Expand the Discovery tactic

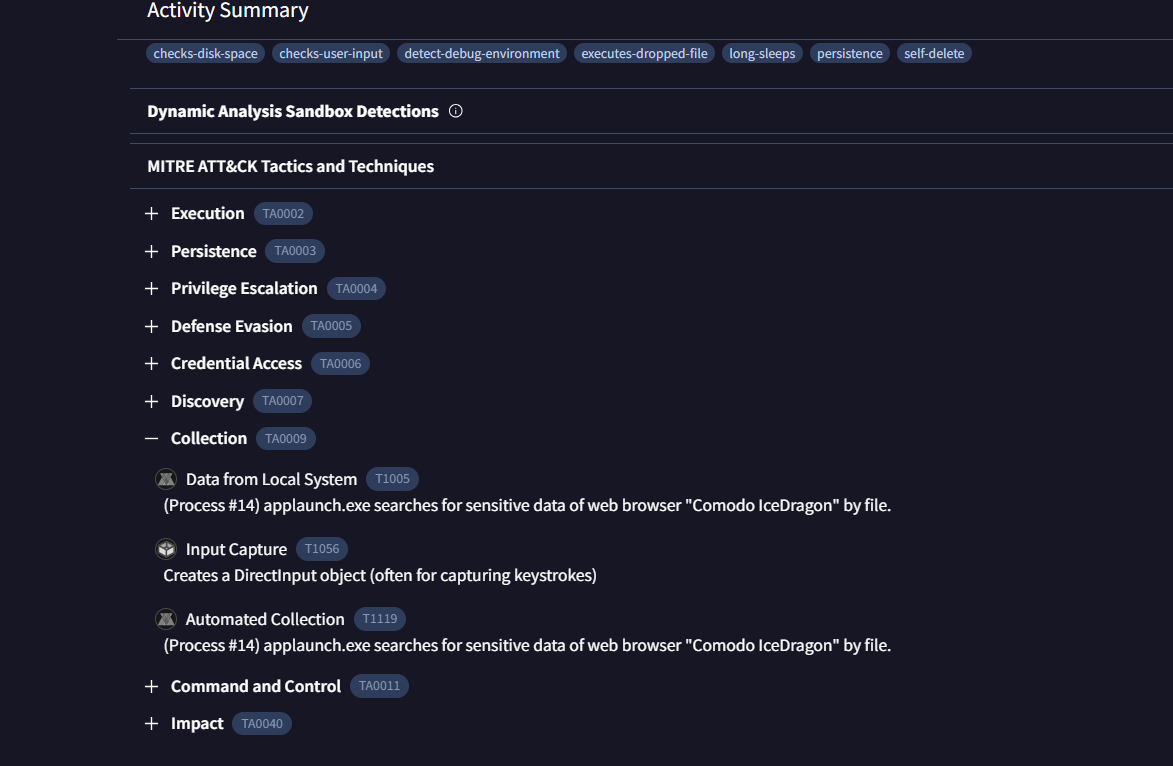click(152, 402)
